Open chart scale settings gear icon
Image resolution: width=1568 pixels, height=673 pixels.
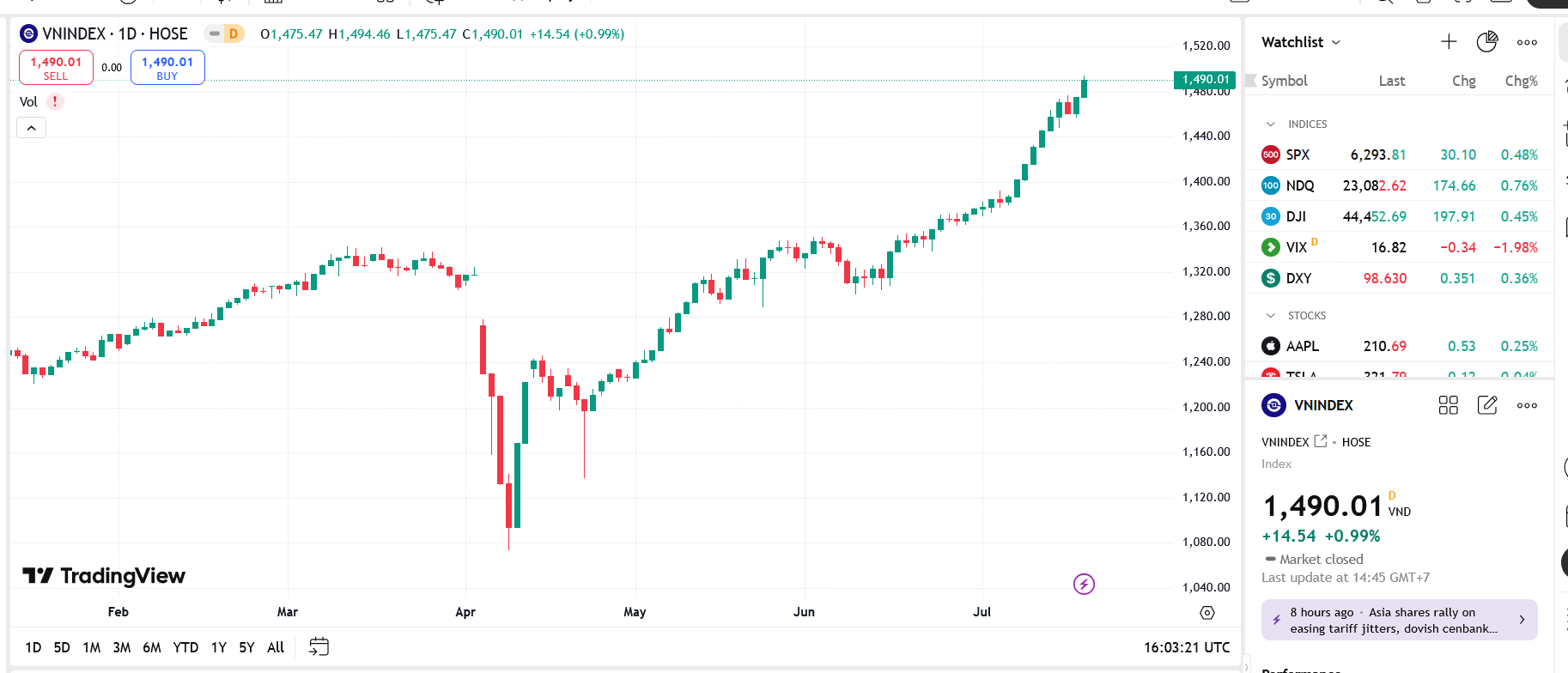[x=1207, y=613]
